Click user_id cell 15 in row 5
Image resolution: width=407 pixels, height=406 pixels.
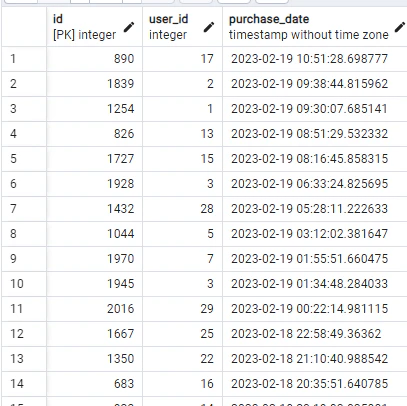[182, 159]
